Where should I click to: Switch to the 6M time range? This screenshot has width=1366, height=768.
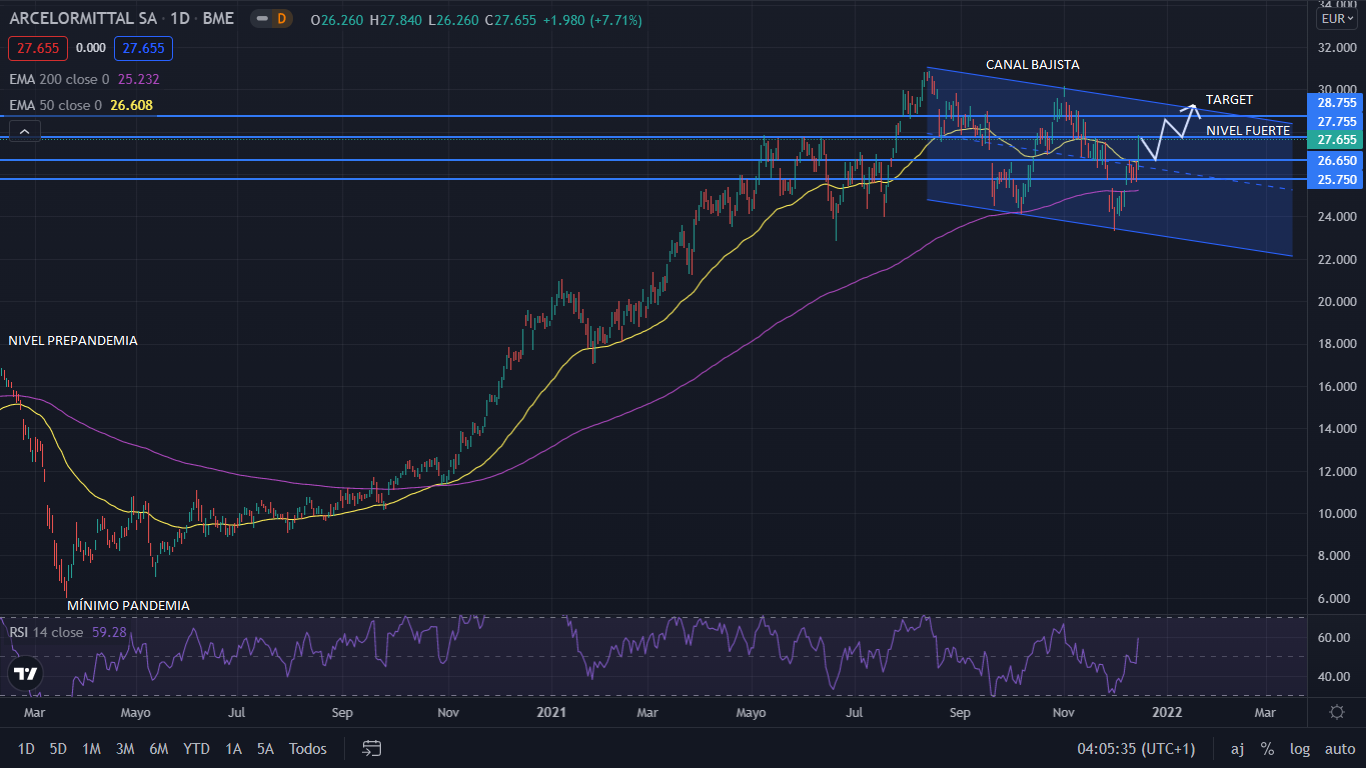[x=158, y=748]
